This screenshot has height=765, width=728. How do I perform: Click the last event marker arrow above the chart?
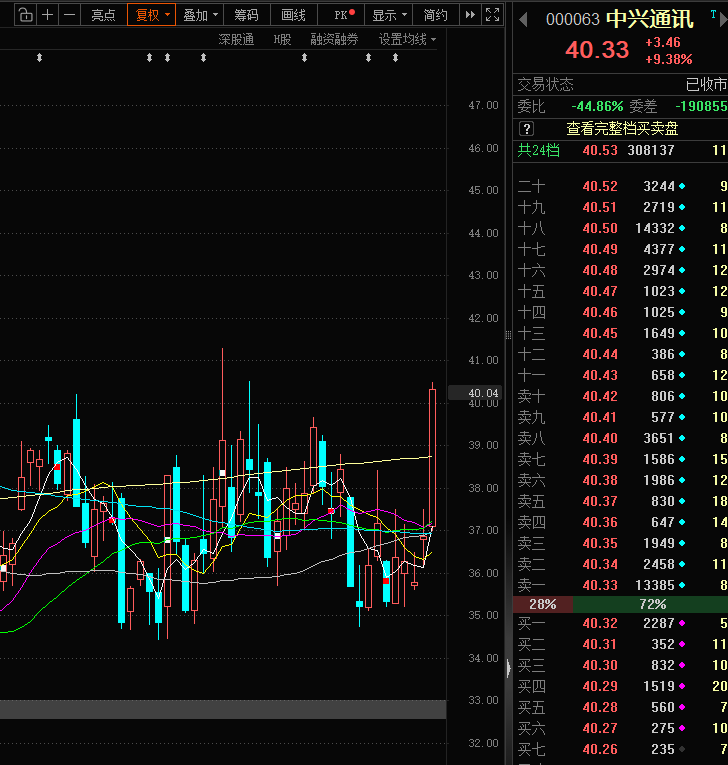[x=396, y=58]
